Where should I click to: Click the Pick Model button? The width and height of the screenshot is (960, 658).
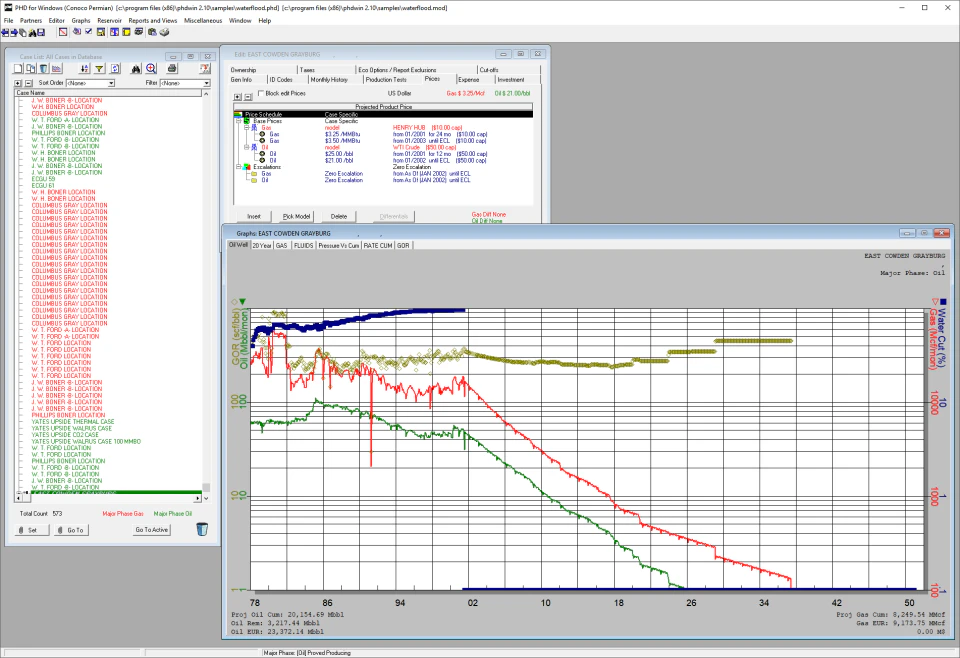pos(295,216)
